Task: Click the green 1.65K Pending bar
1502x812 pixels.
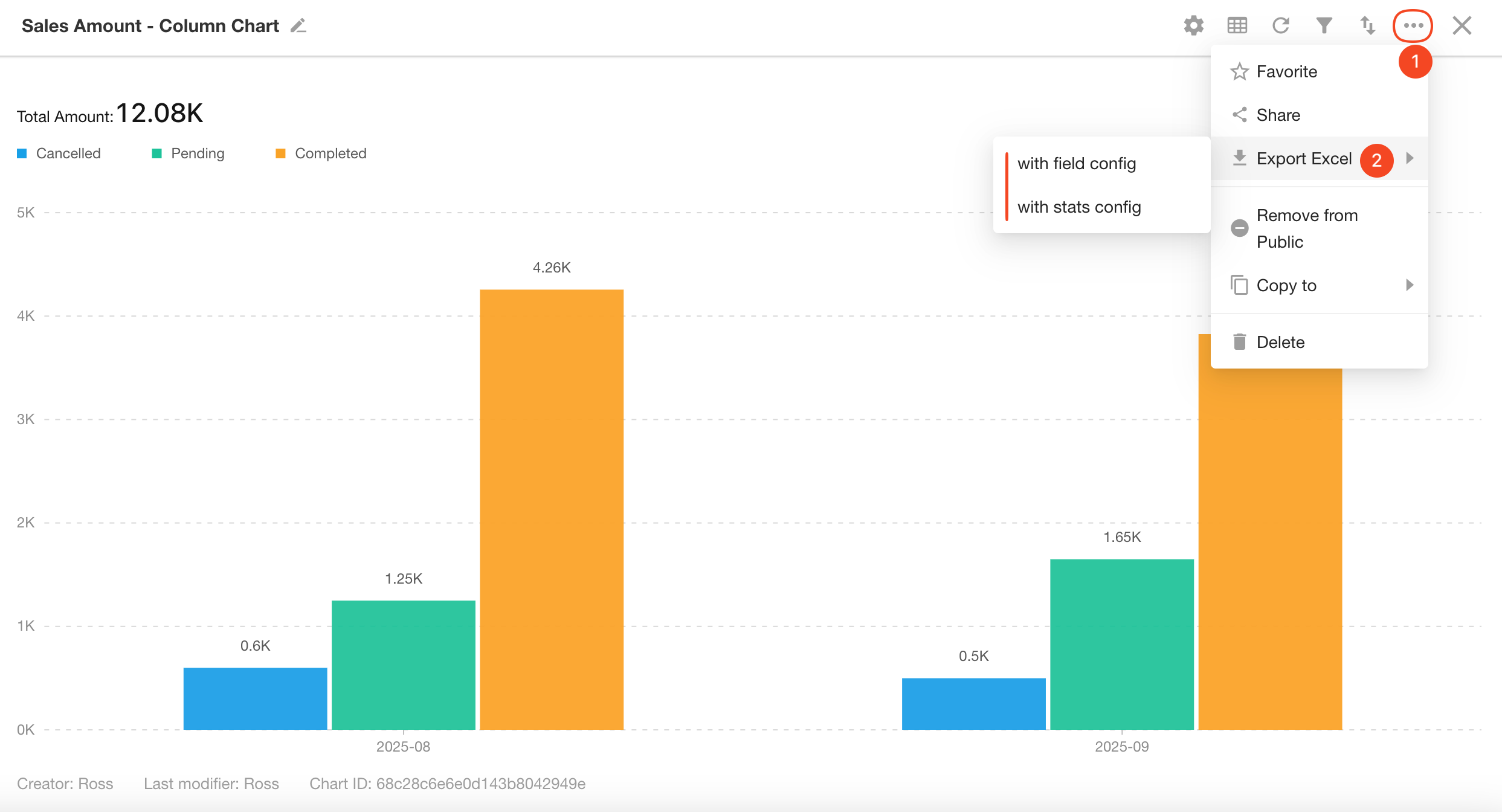Action: (x=1121, y=644)
